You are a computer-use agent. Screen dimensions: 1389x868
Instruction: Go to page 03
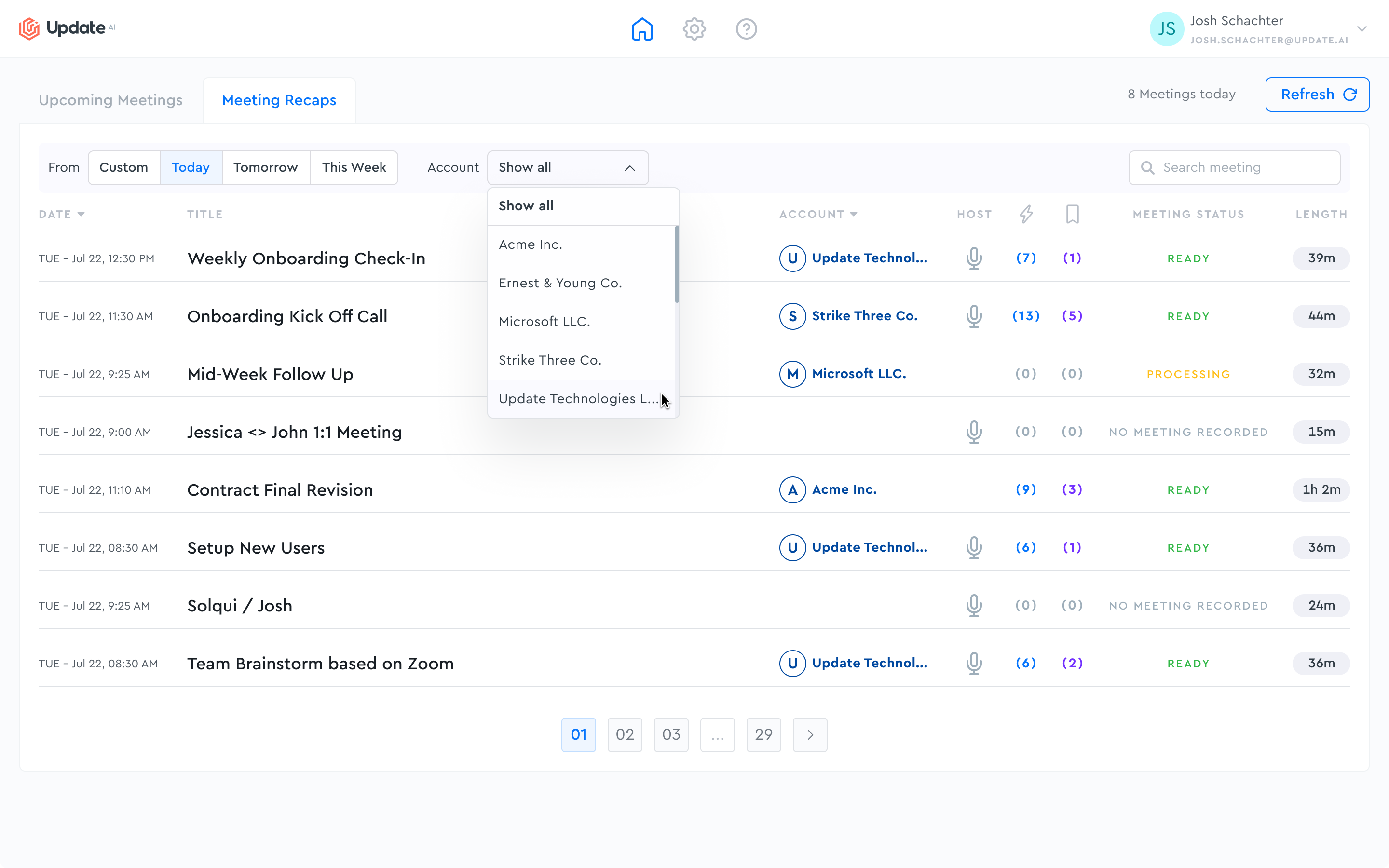tap(671, 735)
